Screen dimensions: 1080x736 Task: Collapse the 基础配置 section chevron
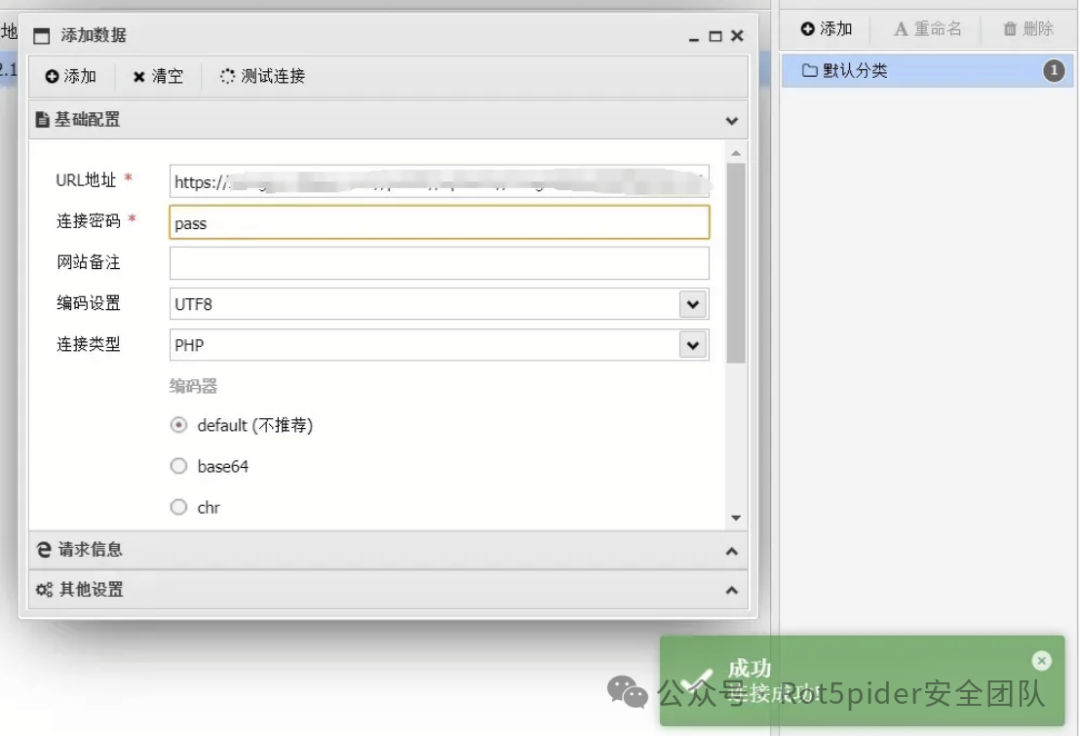[x=731, y=120]
